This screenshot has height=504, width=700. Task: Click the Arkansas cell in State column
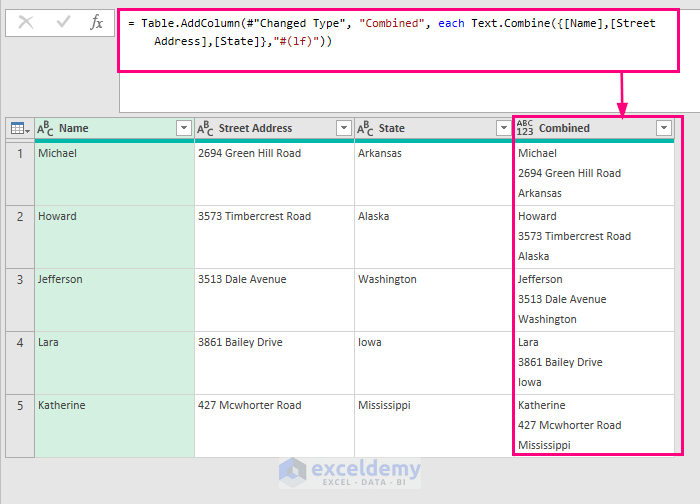[x=434, y=174]
